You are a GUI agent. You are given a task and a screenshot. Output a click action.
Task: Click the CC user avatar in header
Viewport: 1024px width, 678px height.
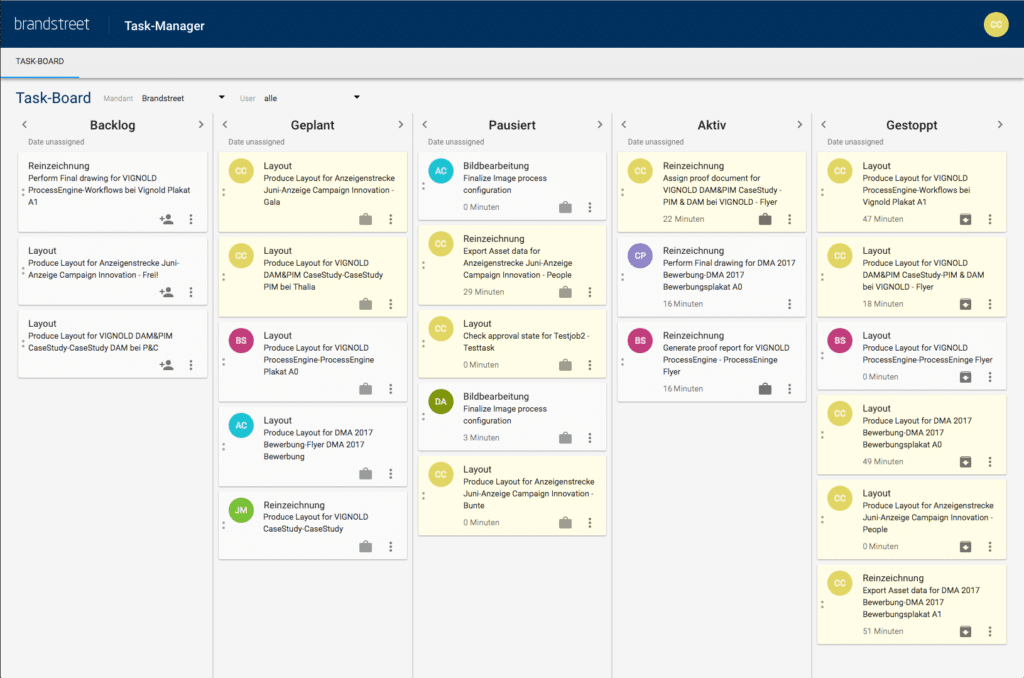coord(995,25)
